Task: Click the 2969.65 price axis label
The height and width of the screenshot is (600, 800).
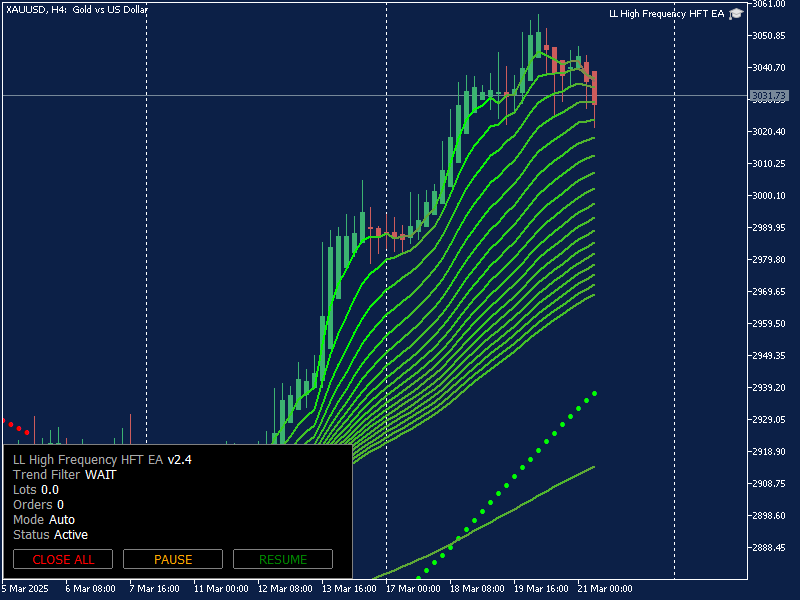Action: click(769, 291)
